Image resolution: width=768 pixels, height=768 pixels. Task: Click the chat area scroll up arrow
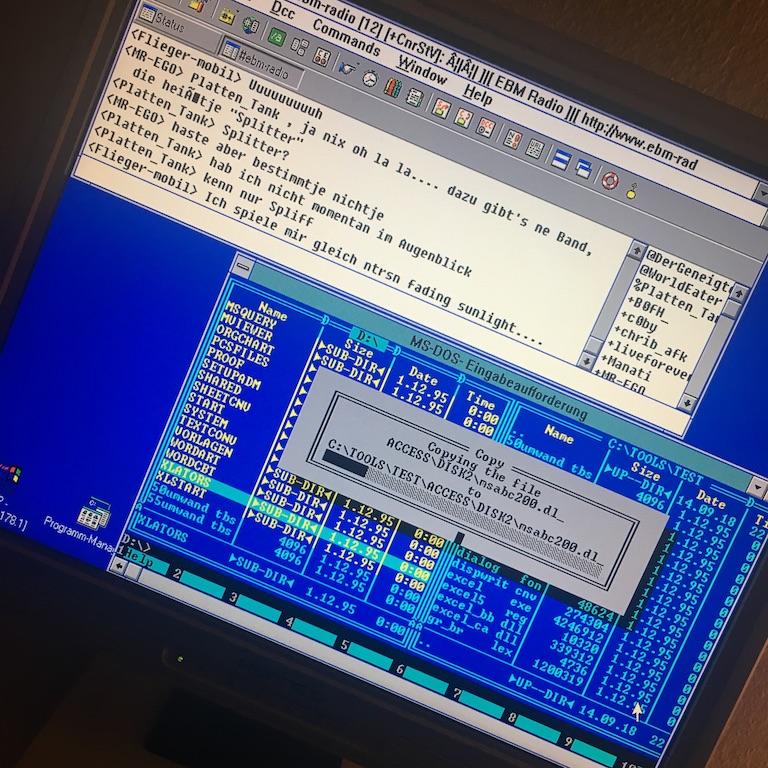pyautogui.click(x=637, y=251)
